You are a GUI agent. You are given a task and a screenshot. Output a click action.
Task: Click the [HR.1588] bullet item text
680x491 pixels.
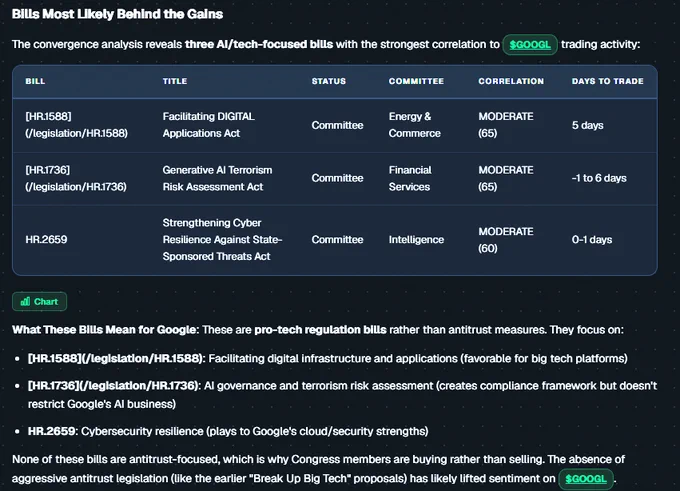(x=327, y=359)
